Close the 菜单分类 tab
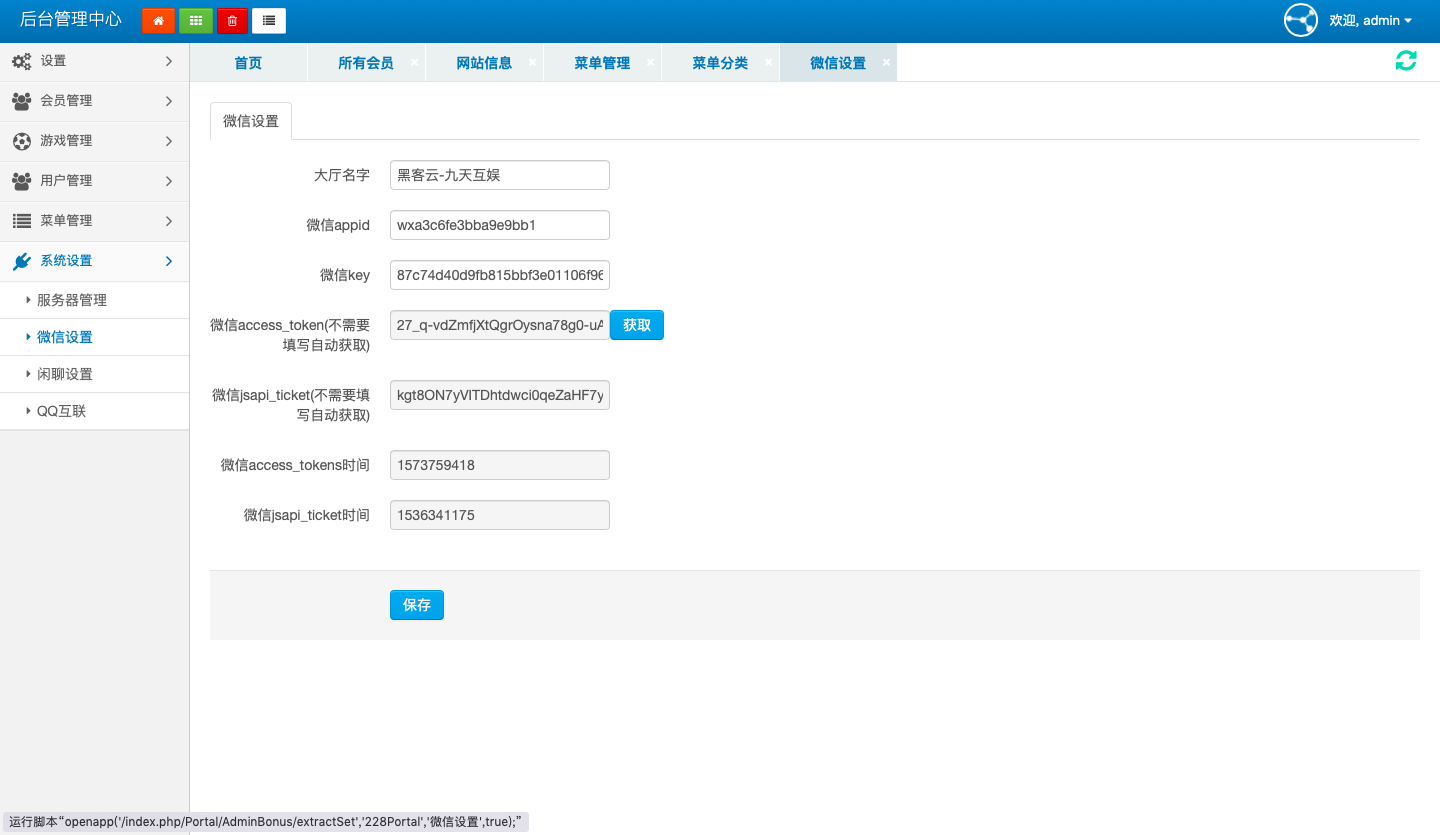The height and width of the screenshot is (835, 1440). 768,62
